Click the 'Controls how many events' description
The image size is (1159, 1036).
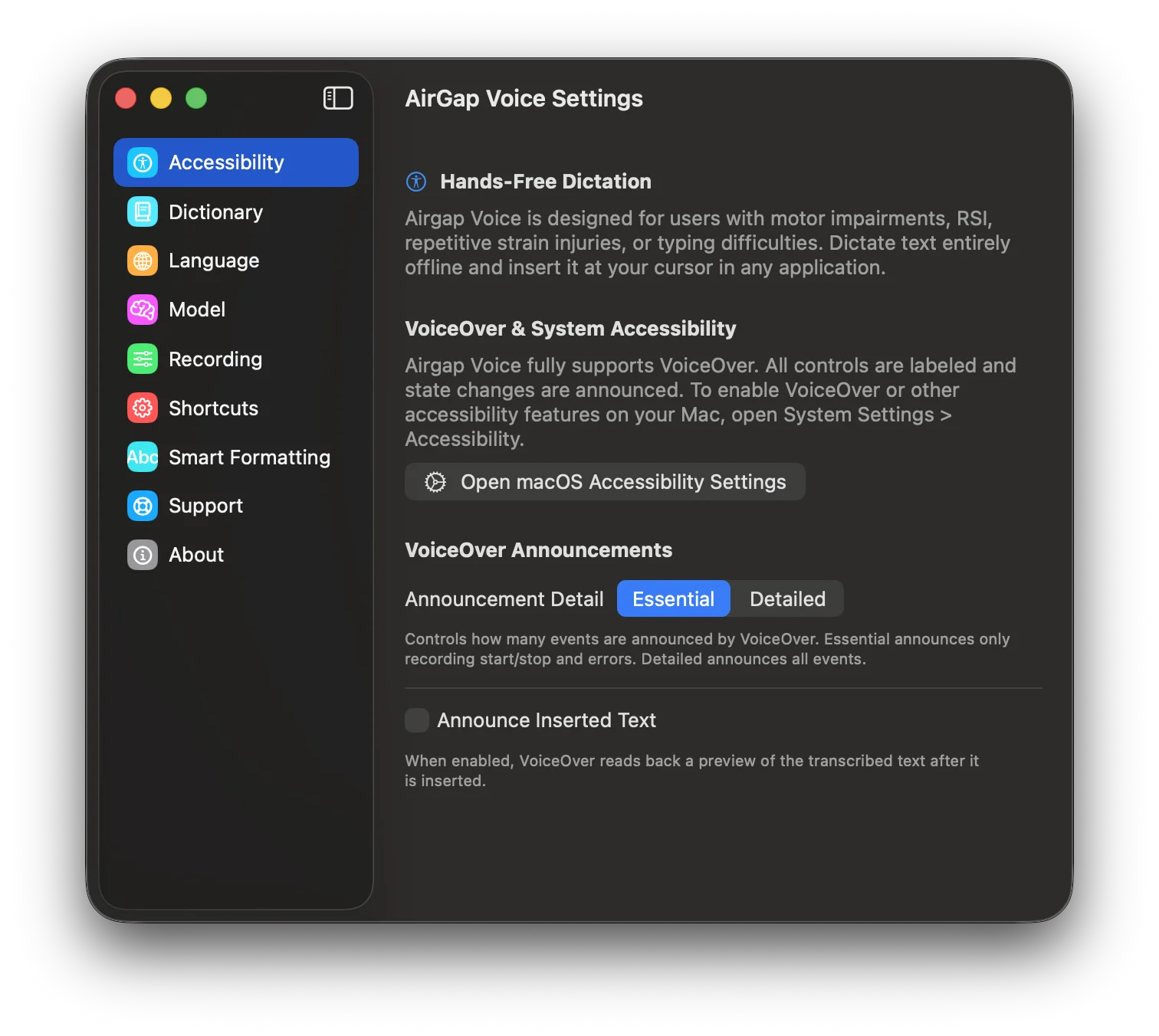pyautogui.click(x=708, y=649)
